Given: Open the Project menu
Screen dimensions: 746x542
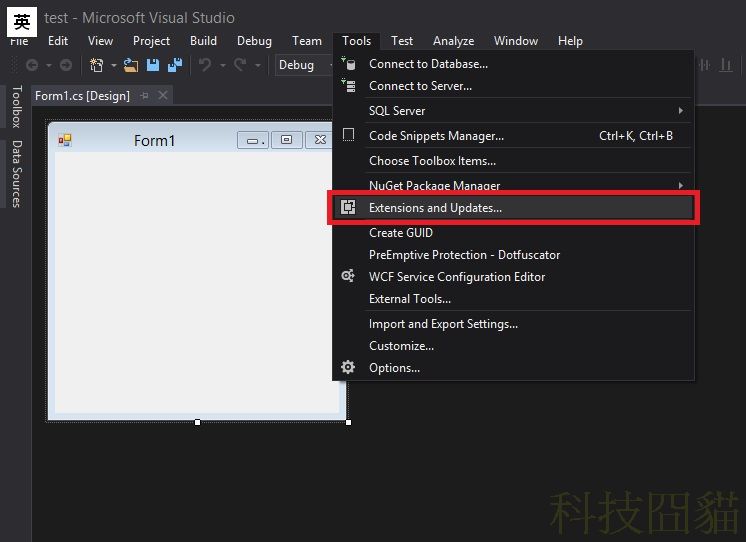Looking at the screenshot, I should click(151, 41).
